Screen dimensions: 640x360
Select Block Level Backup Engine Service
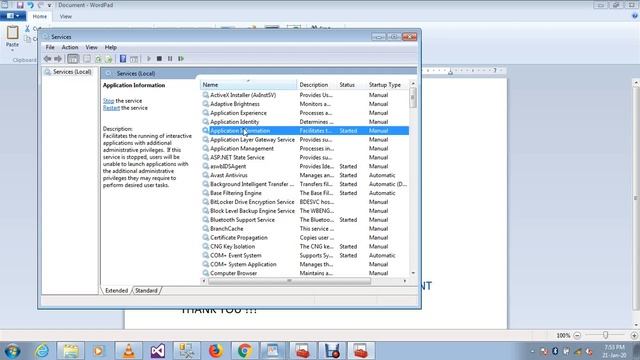305,211
